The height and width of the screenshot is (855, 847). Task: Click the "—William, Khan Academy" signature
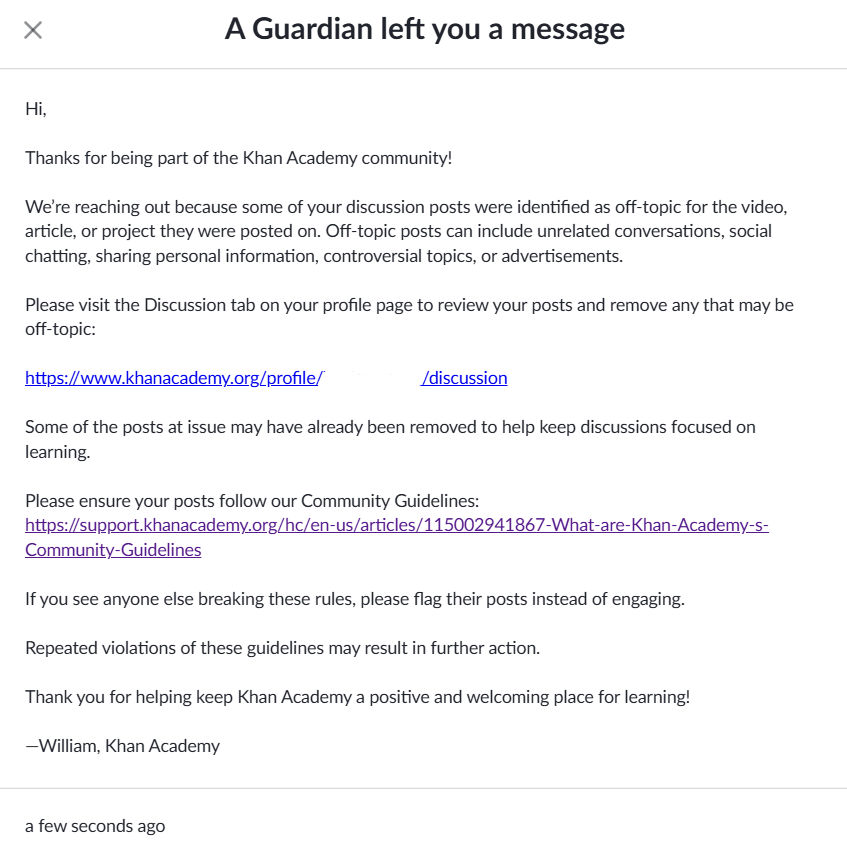tap(123, 746)
